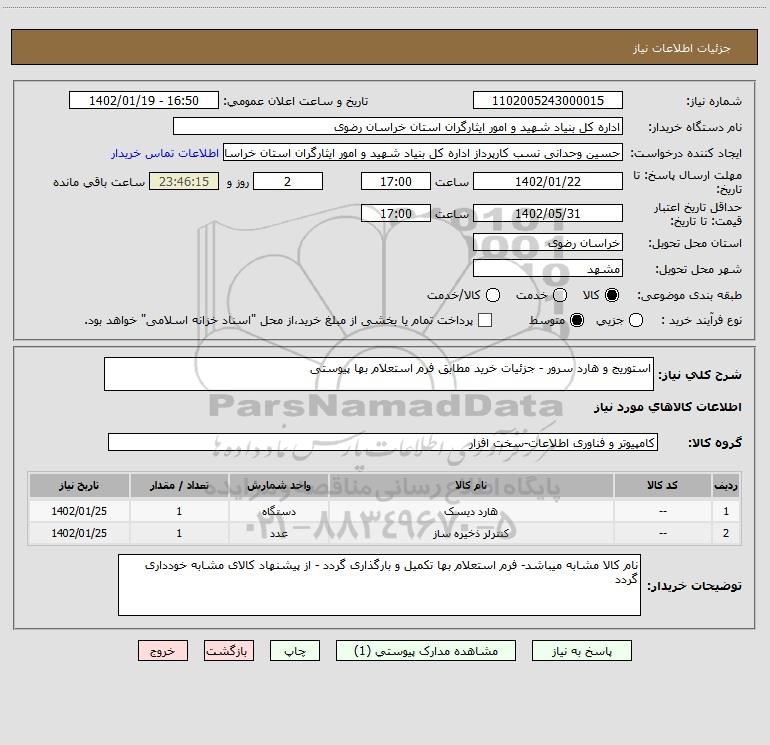Click the گروه کالا field سخت افزار
Viewport: 770px width, 745px height.
[383, 442]
